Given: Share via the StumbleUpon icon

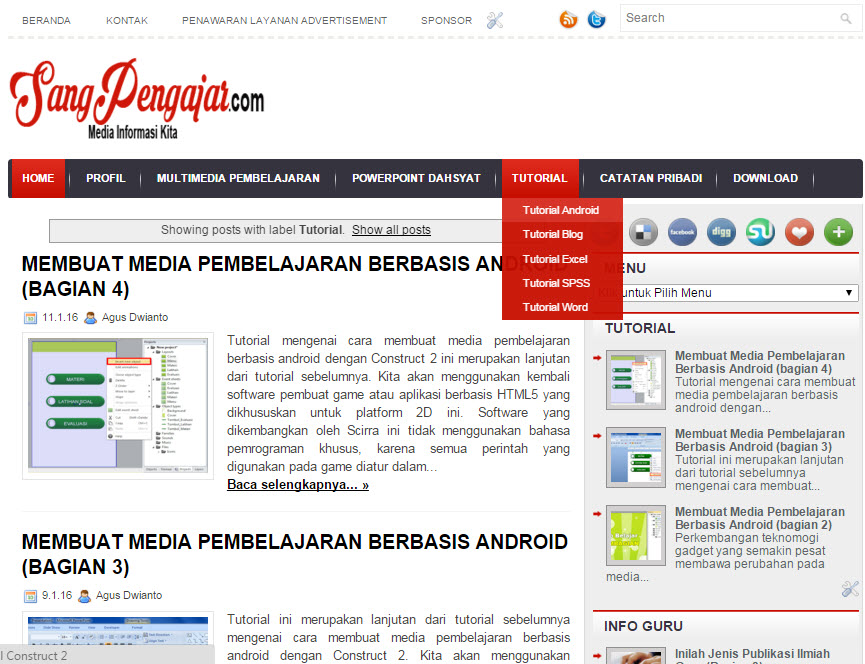Looking at the screenshot, I should tap(760, 232).
